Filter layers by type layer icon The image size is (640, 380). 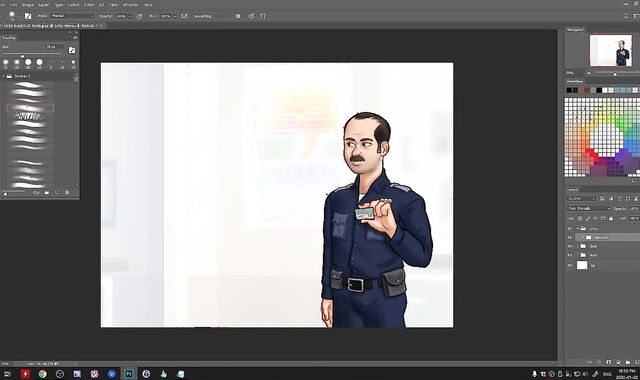(x=619, y=198)
